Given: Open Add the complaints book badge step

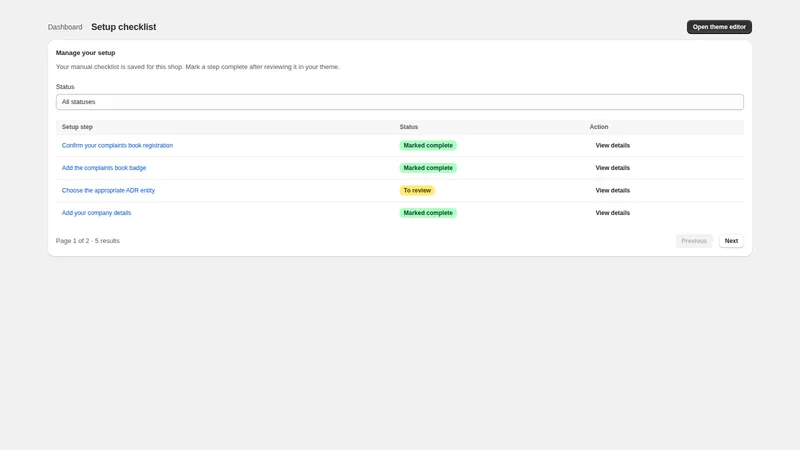Looking at the screenshot, I should click(x=104, y=168).
